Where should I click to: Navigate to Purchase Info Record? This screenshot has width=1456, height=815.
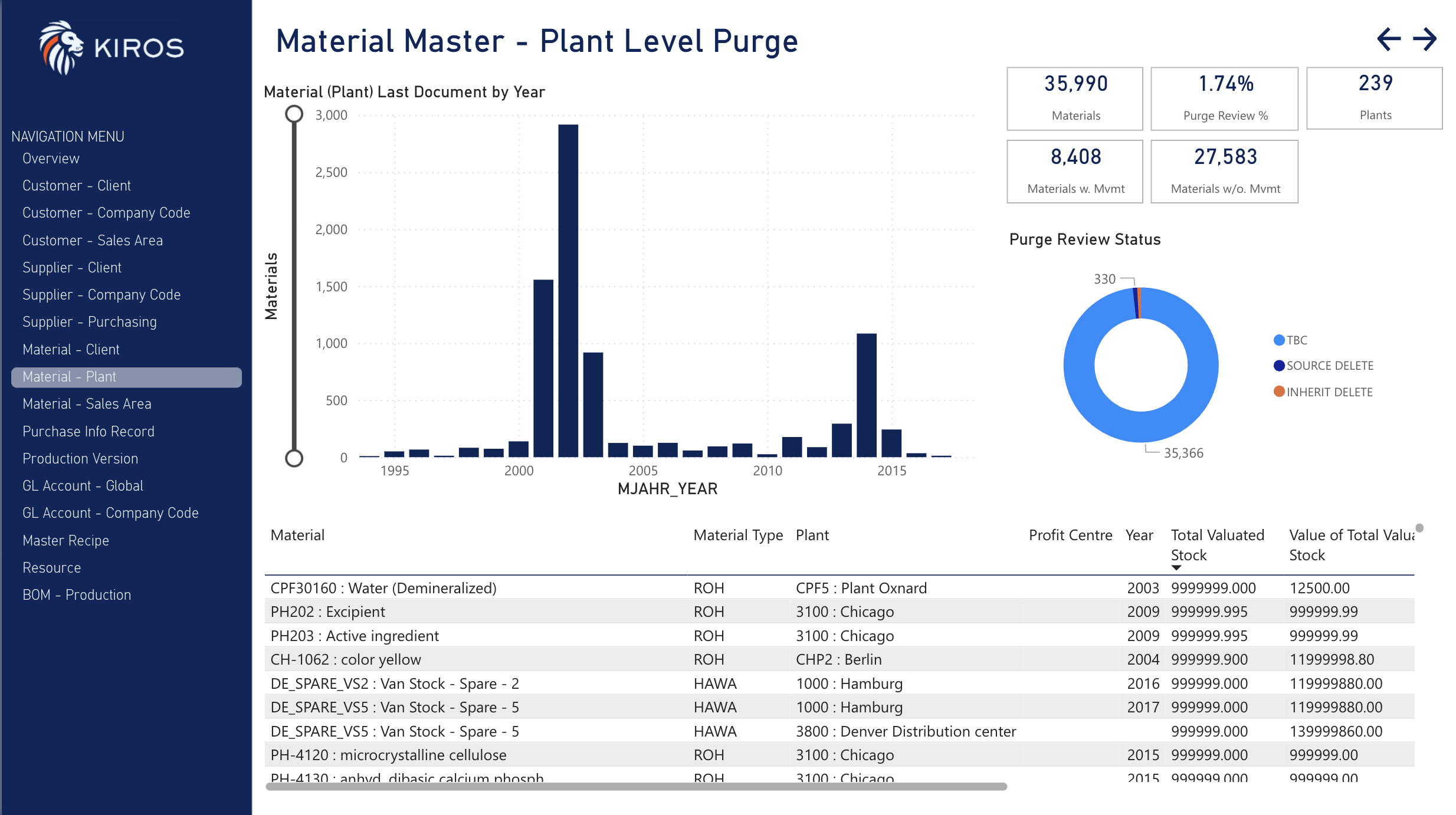click(x=88, y=432)
